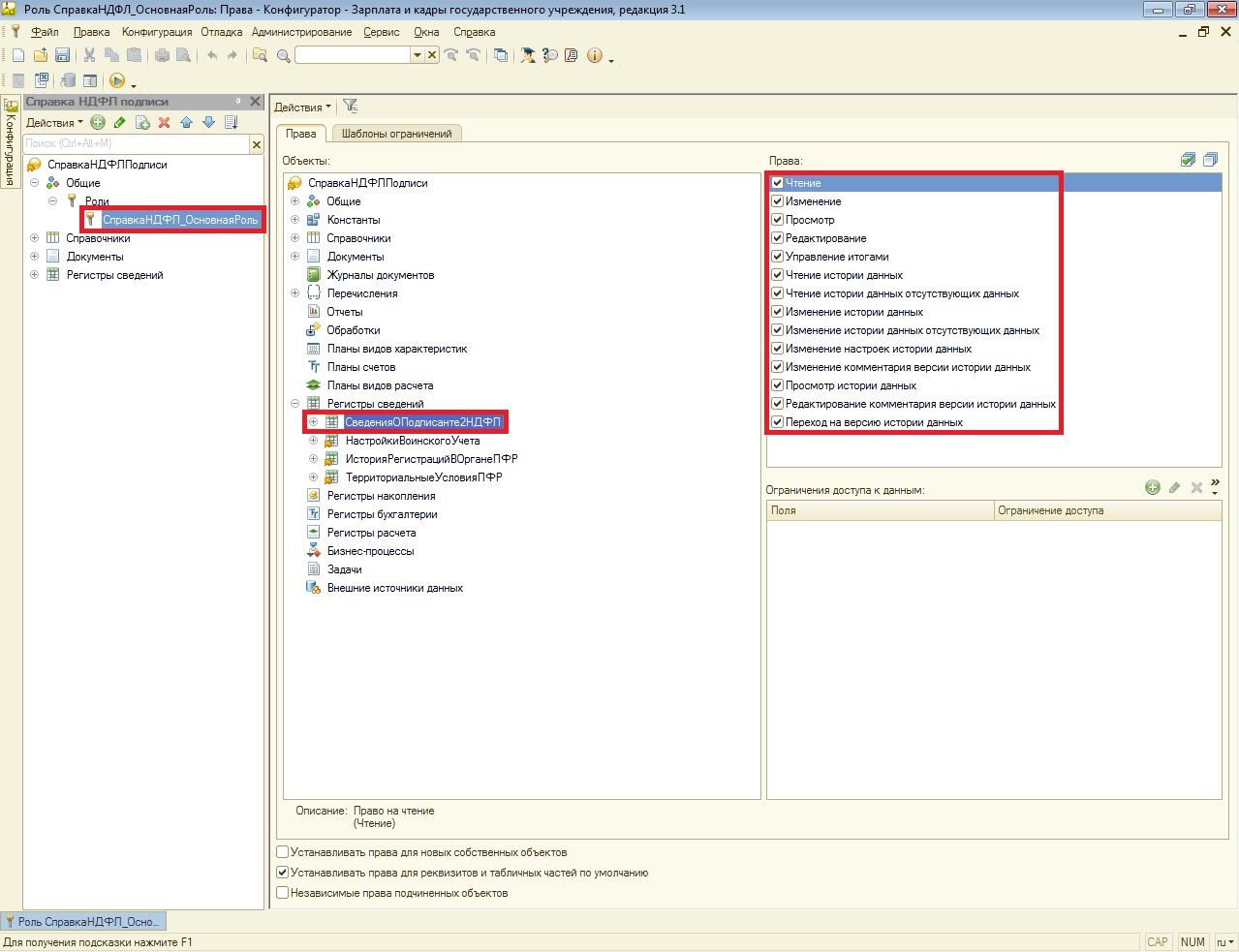
Task: Select СведенияОПодписанте2НДФЛ register
Action: pyautogui.click(x=423, y=422)
